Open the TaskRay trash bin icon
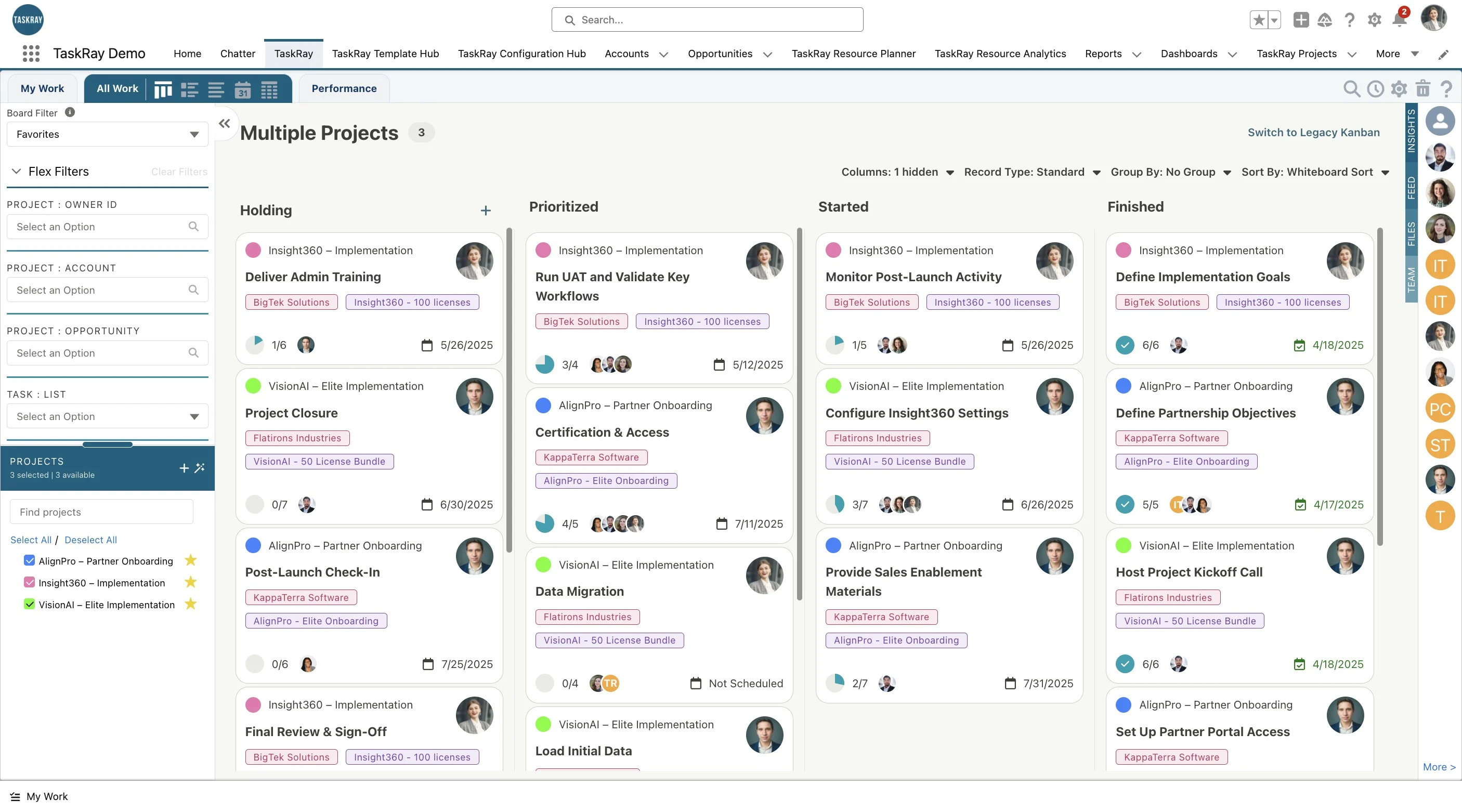 click(1423, 88)
